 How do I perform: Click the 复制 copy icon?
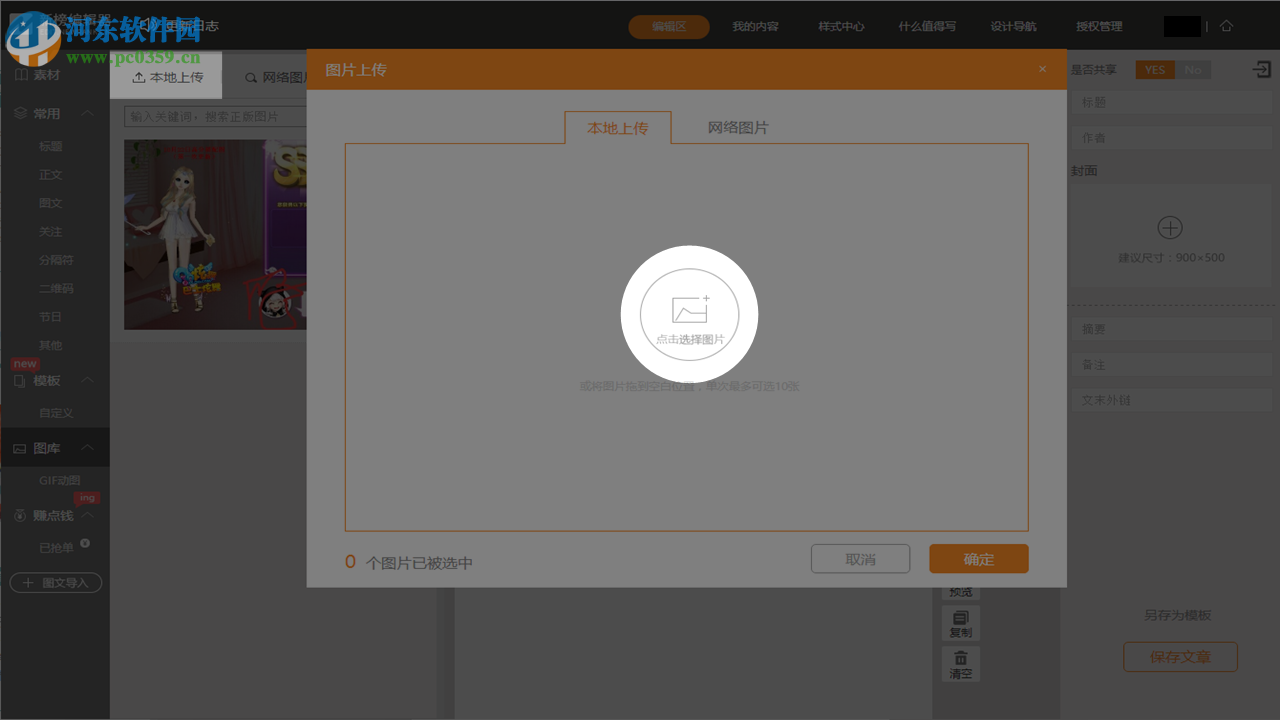click(961, 624)
